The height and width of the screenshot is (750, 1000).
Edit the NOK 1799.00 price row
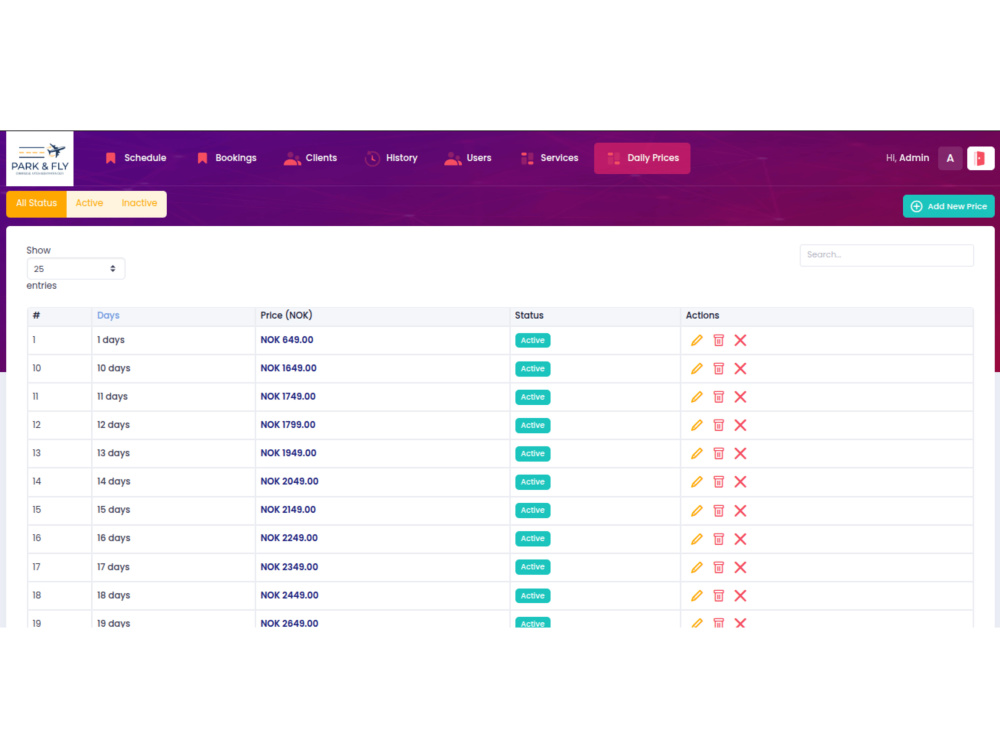pos(696,425)
